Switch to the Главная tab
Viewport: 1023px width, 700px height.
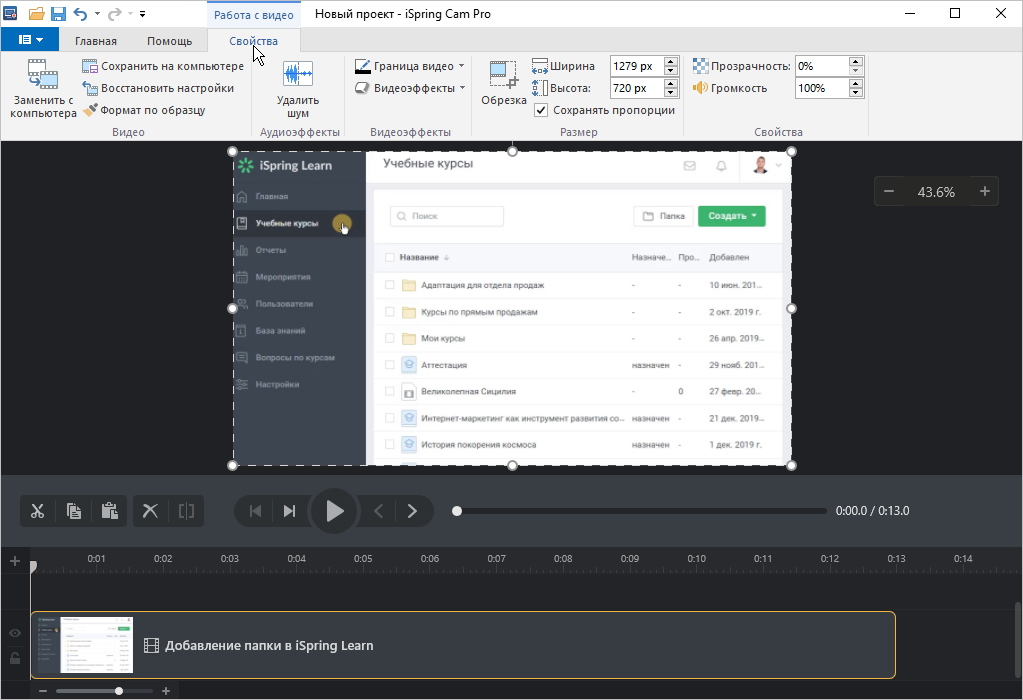(95, 40)
